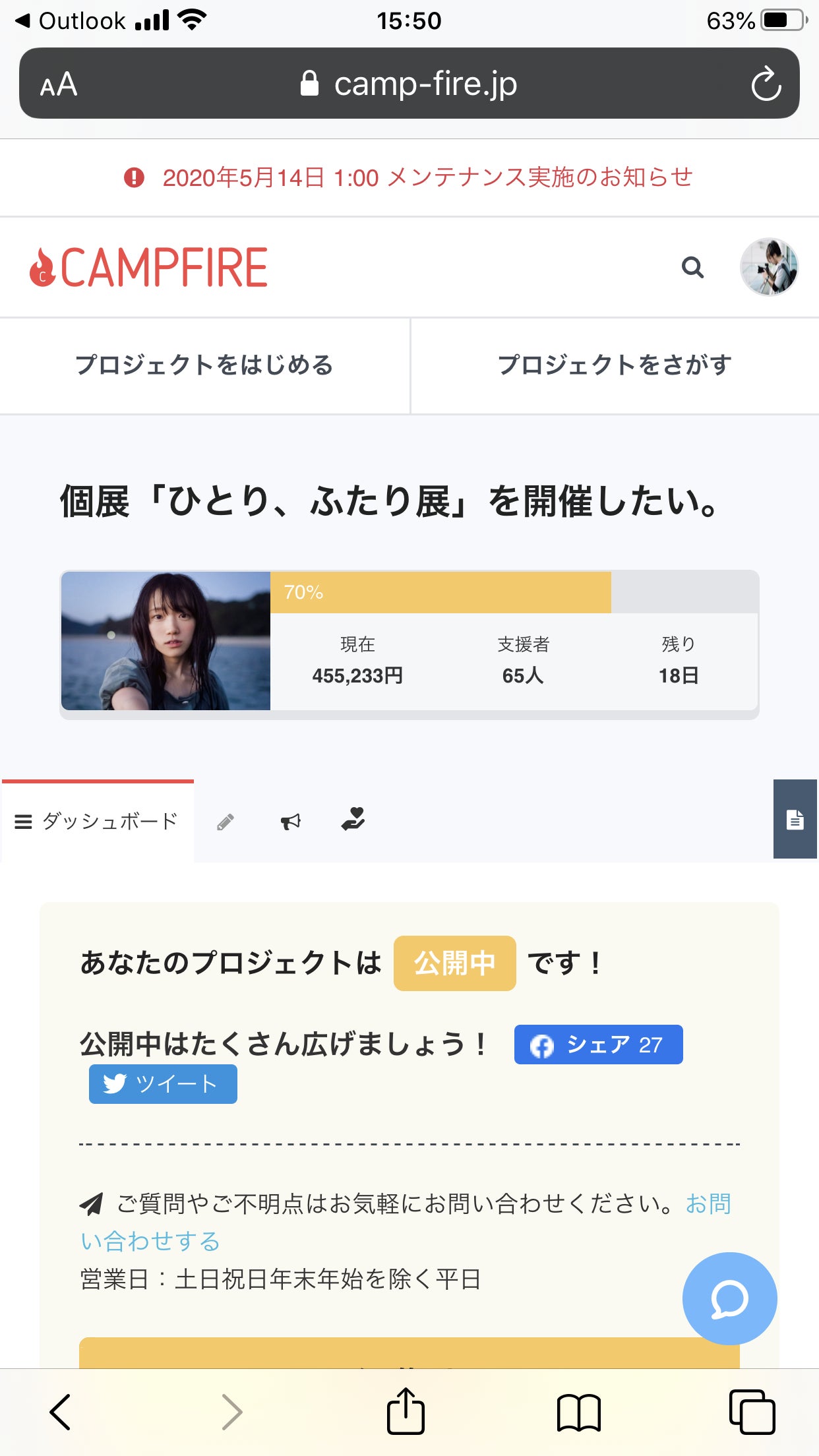The image size is (819, 1456).
Task: Open the pencil edit tab icon
Action: point(226,822)
